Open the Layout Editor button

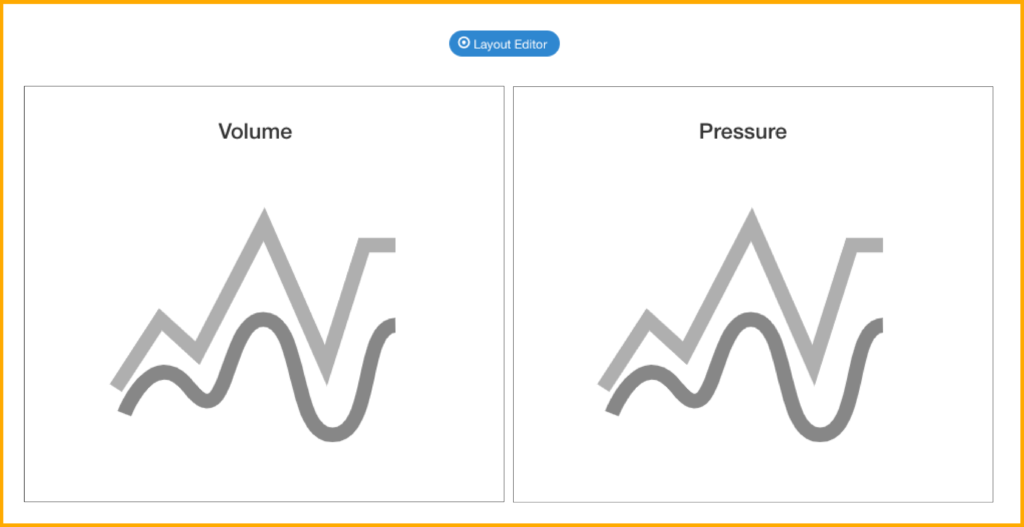504,44
